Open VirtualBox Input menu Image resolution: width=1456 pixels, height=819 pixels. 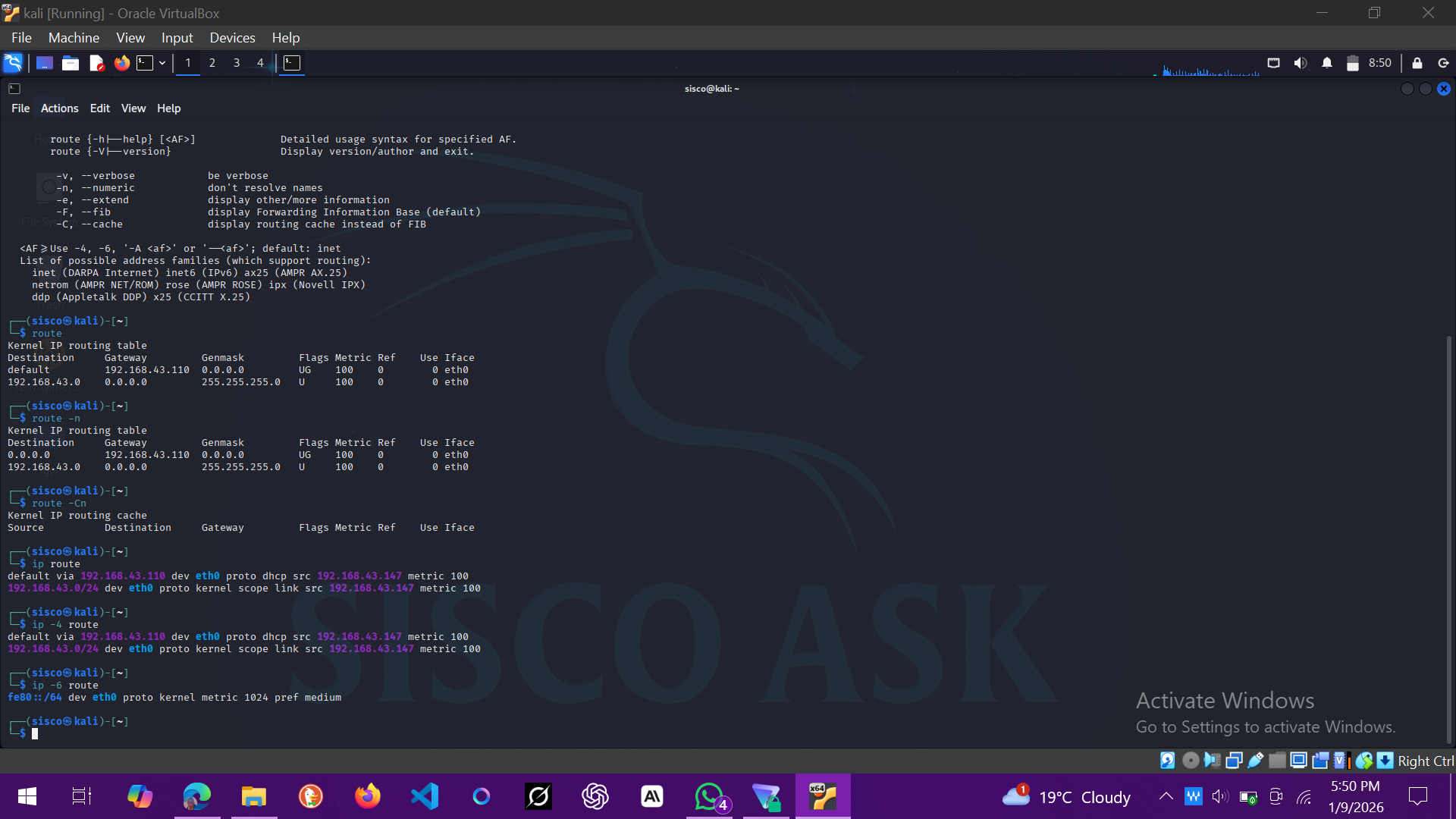click(177, 38)
